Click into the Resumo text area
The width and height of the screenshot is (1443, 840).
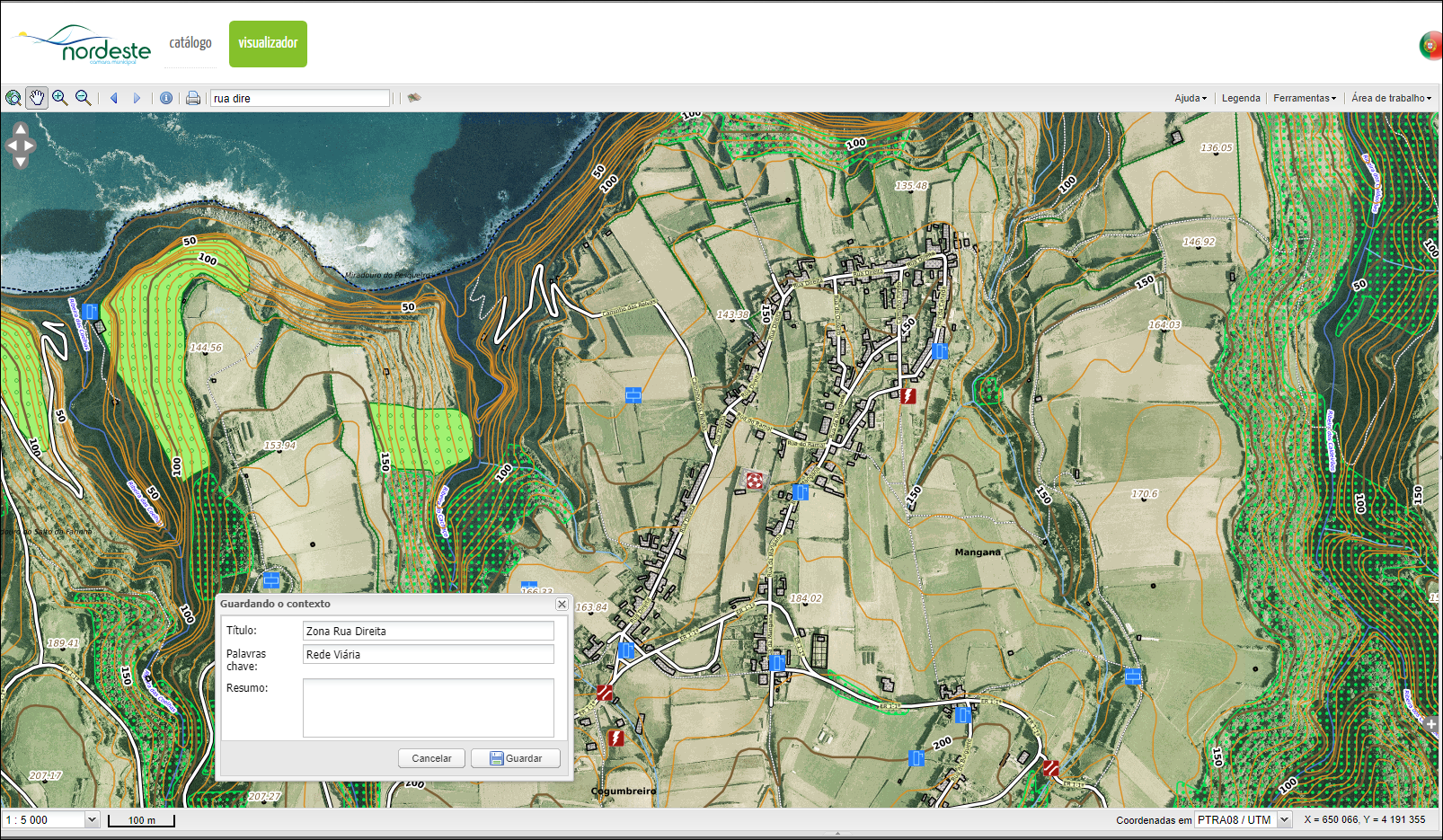pyautogui.click(x=428, y=708)
